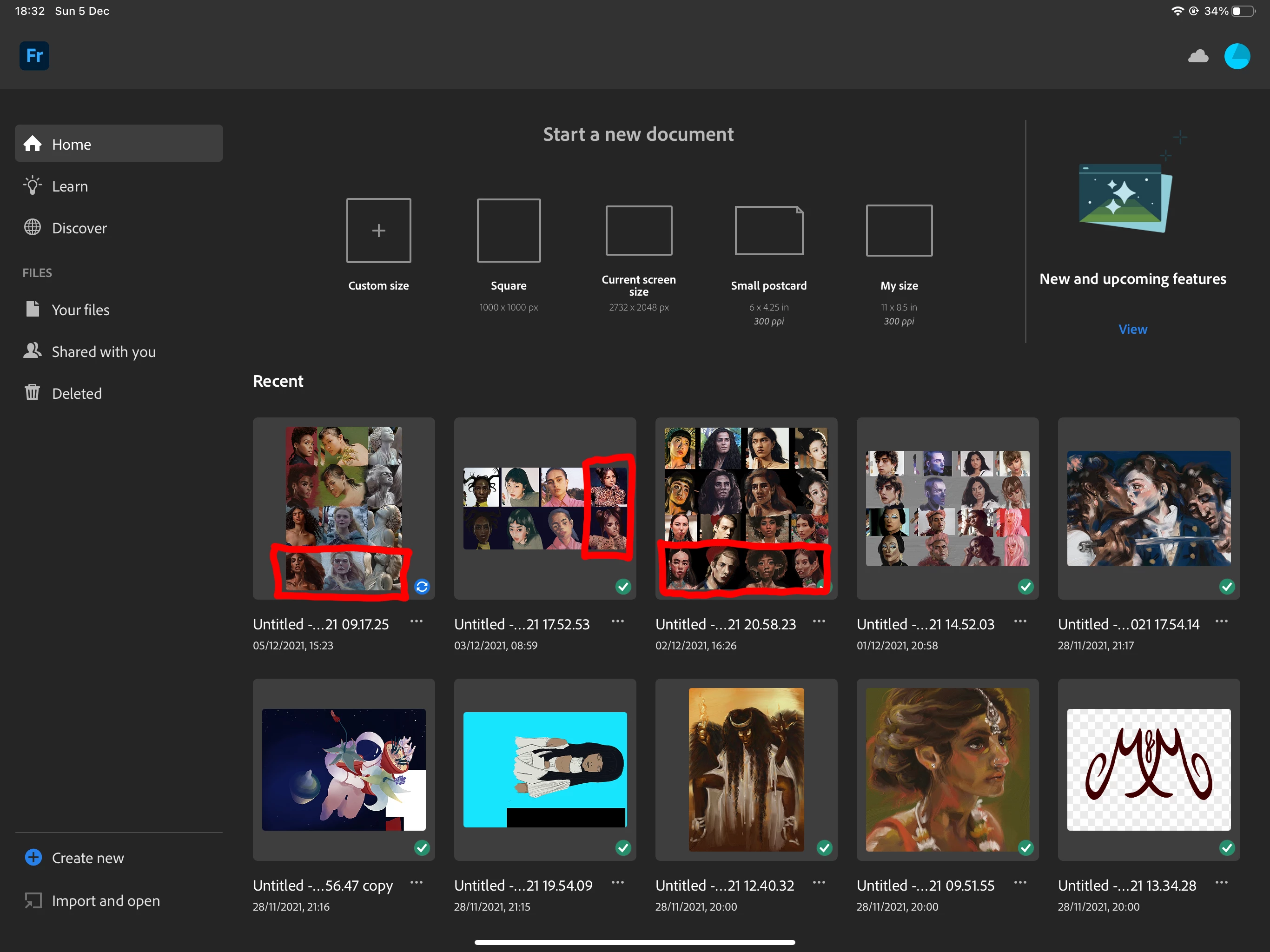The image size is (1270, 952).
Task: Click View for new upcoming features
Action: [x=1132, y=329]
